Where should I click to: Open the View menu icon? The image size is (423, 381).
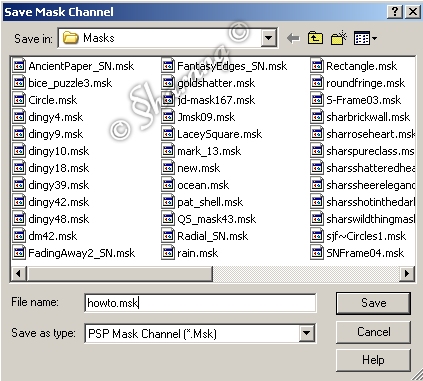[365, 38]
